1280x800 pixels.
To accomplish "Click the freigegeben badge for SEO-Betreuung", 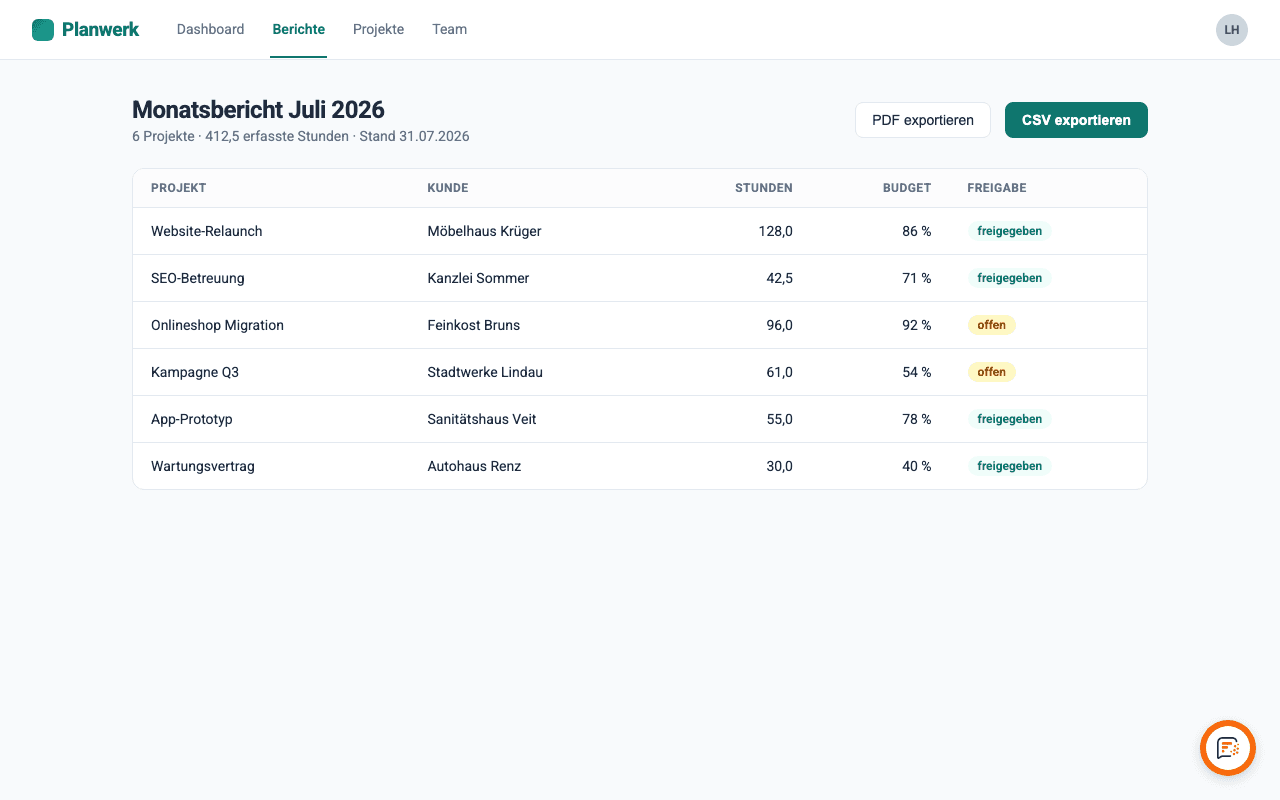I will (1009, 278).
